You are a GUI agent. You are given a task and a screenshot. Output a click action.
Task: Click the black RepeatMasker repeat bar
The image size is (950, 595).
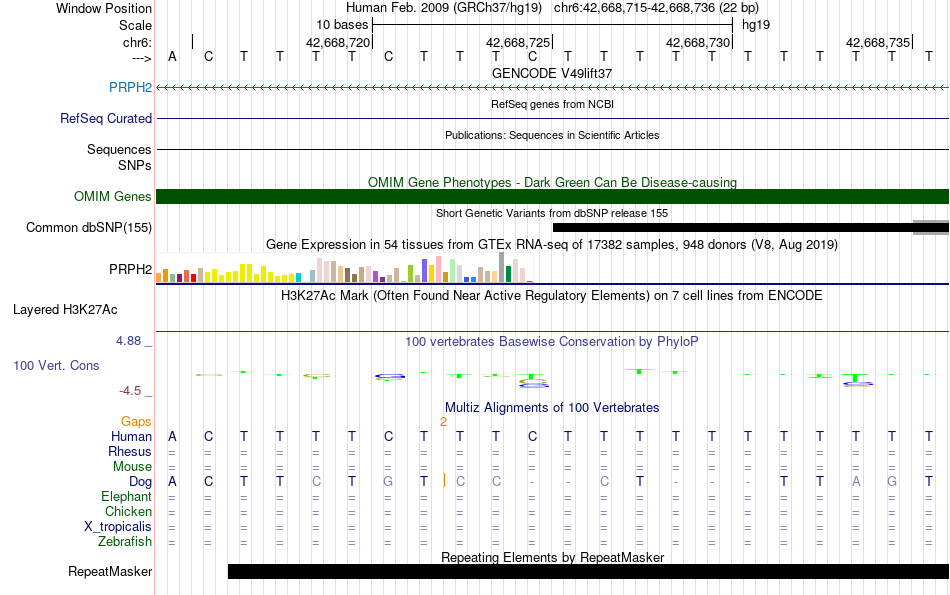(x=588, y=571)
